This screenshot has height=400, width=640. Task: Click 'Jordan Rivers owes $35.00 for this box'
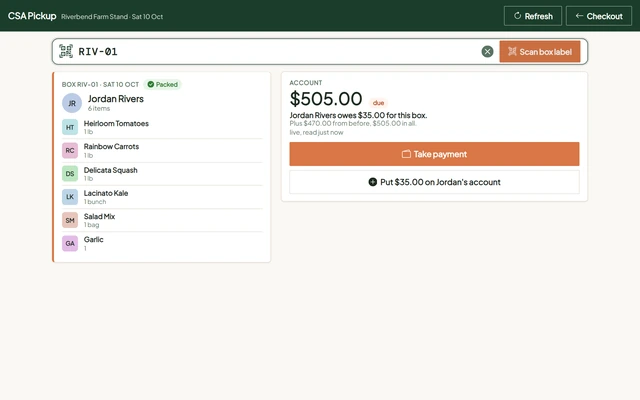[358, 116]
